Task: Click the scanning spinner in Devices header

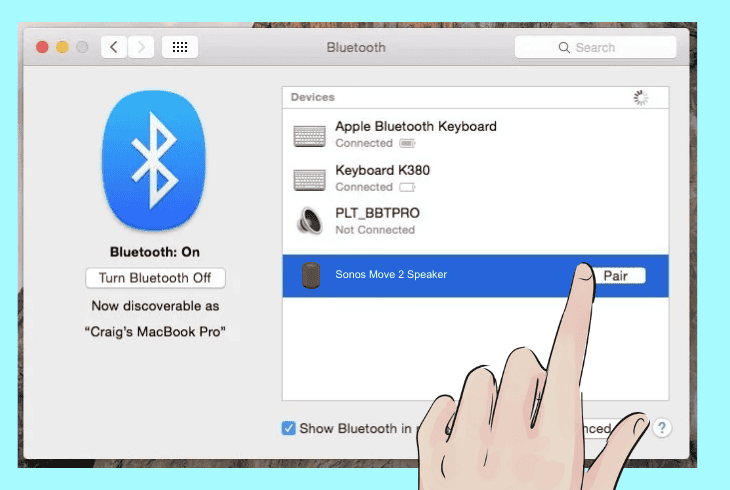Action: [x=641, y=98]
